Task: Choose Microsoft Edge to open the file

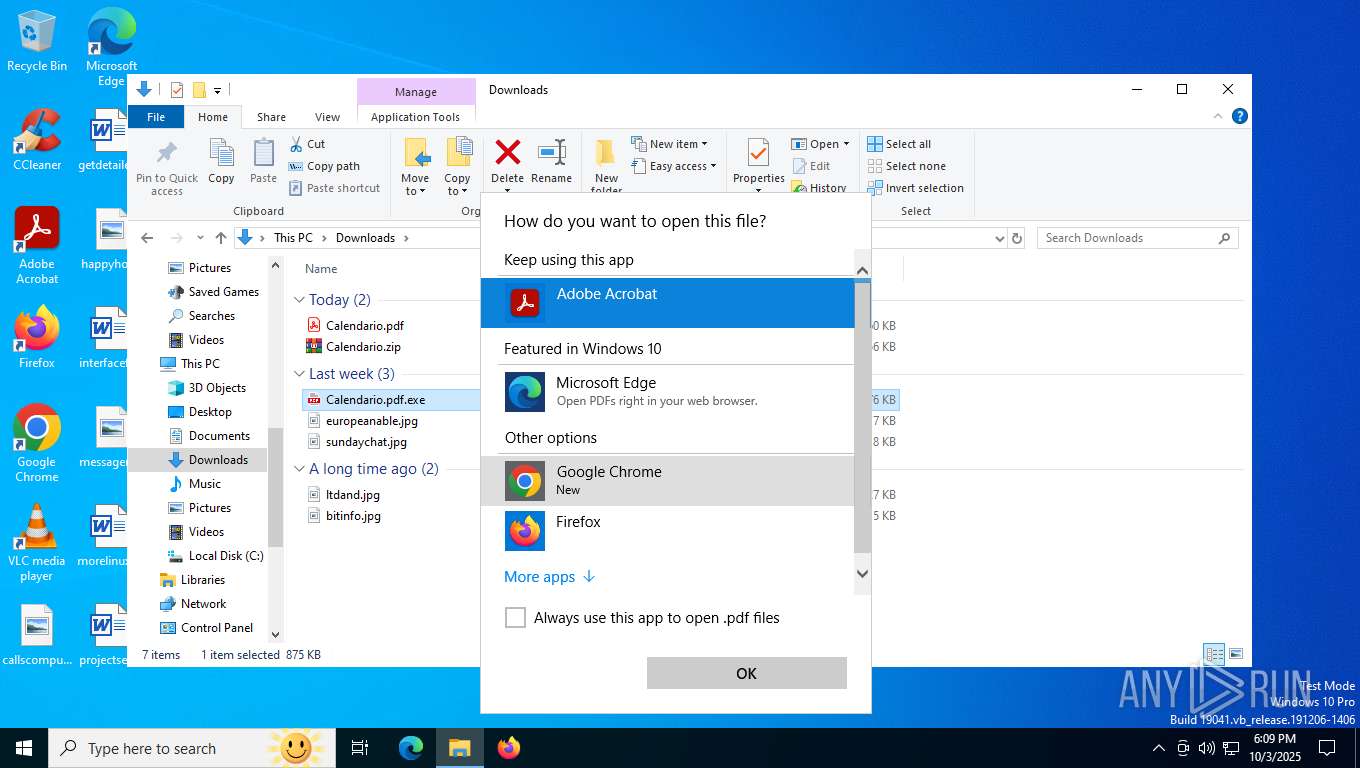Action: click(667, 391)
